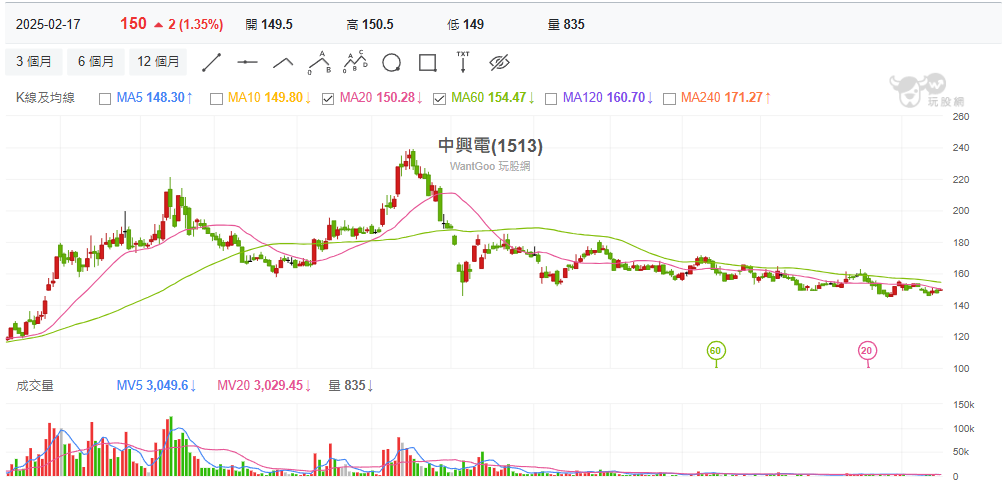Pick the 0-A-B wave pattern tool
Screen dimensions: 1005x480
coord(319,62)
